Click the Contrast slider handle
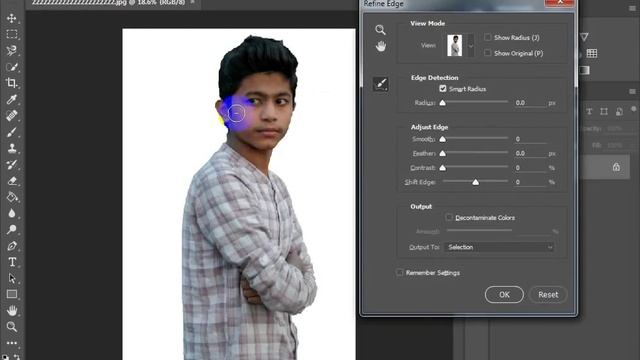The height and width of the screenshot is (360, 640). [442, 168]
